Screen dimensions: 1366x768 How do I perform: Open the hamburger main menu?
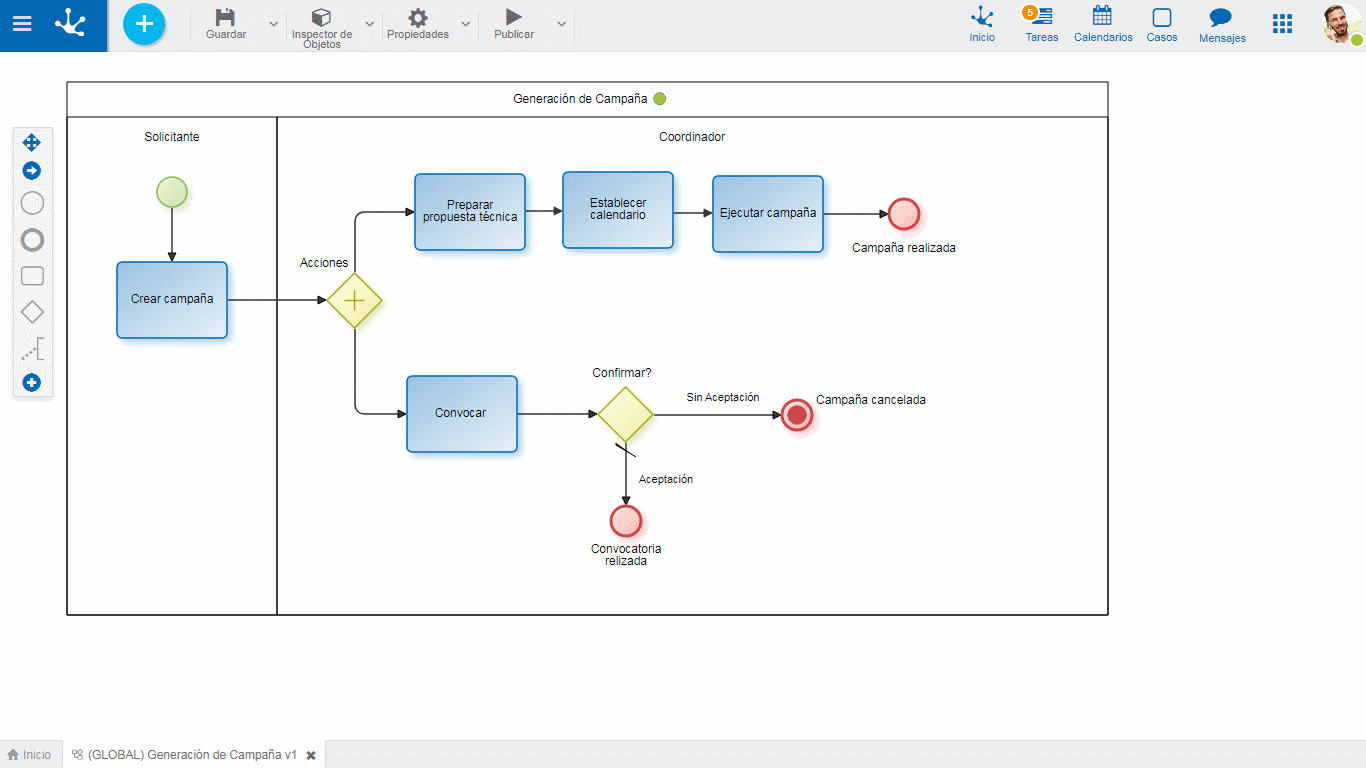tap(22, 24)
